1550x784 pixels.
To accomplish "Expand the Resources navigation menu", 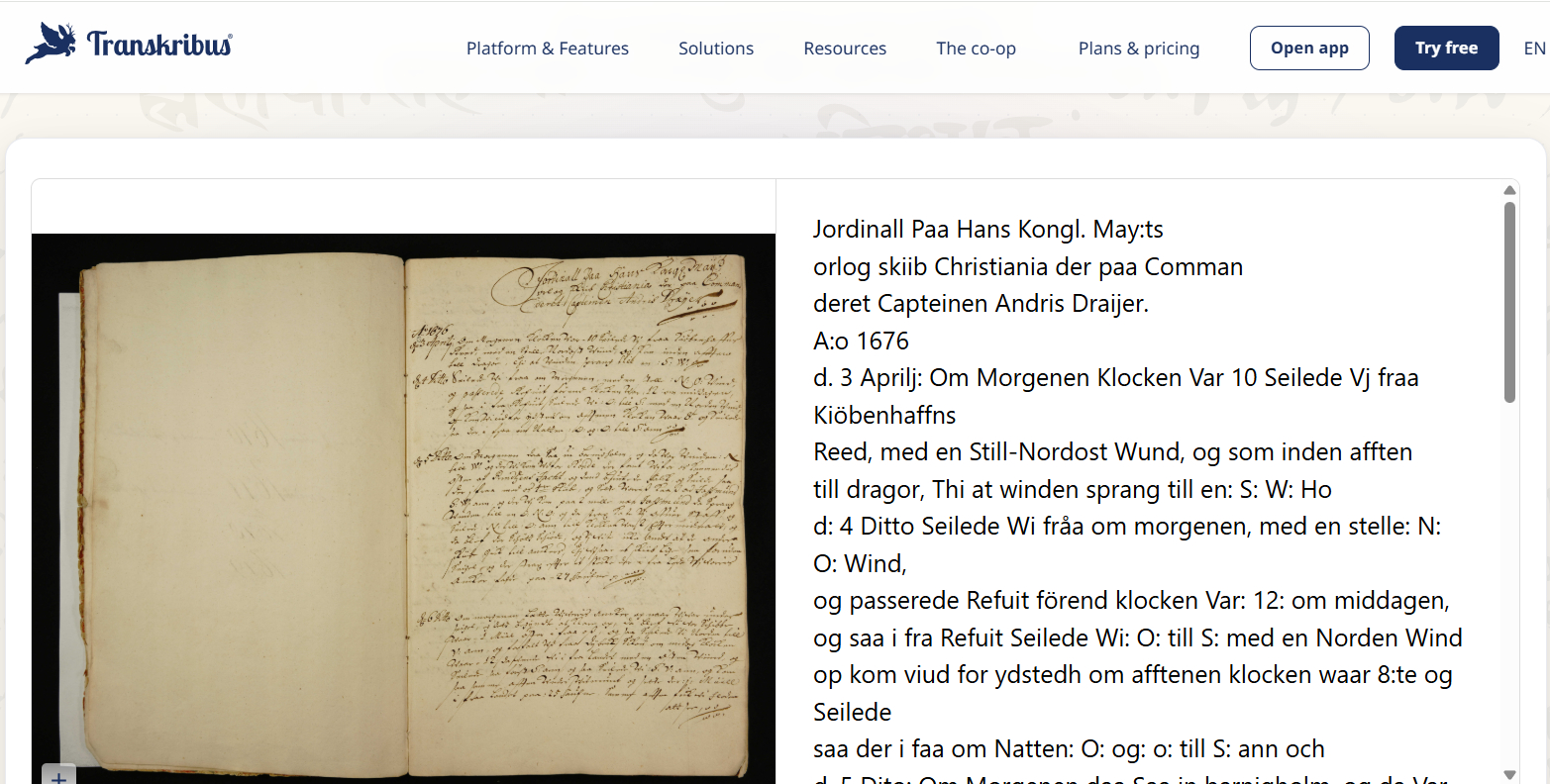I will tap(844, 49).
